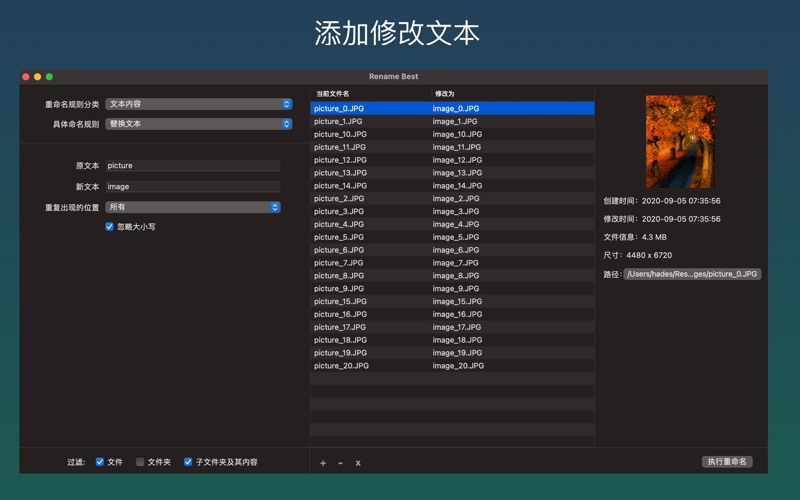The width and height of the screenshot is (800, 500).
Task: Click the 修改为 column header
Action: point(510,93)
